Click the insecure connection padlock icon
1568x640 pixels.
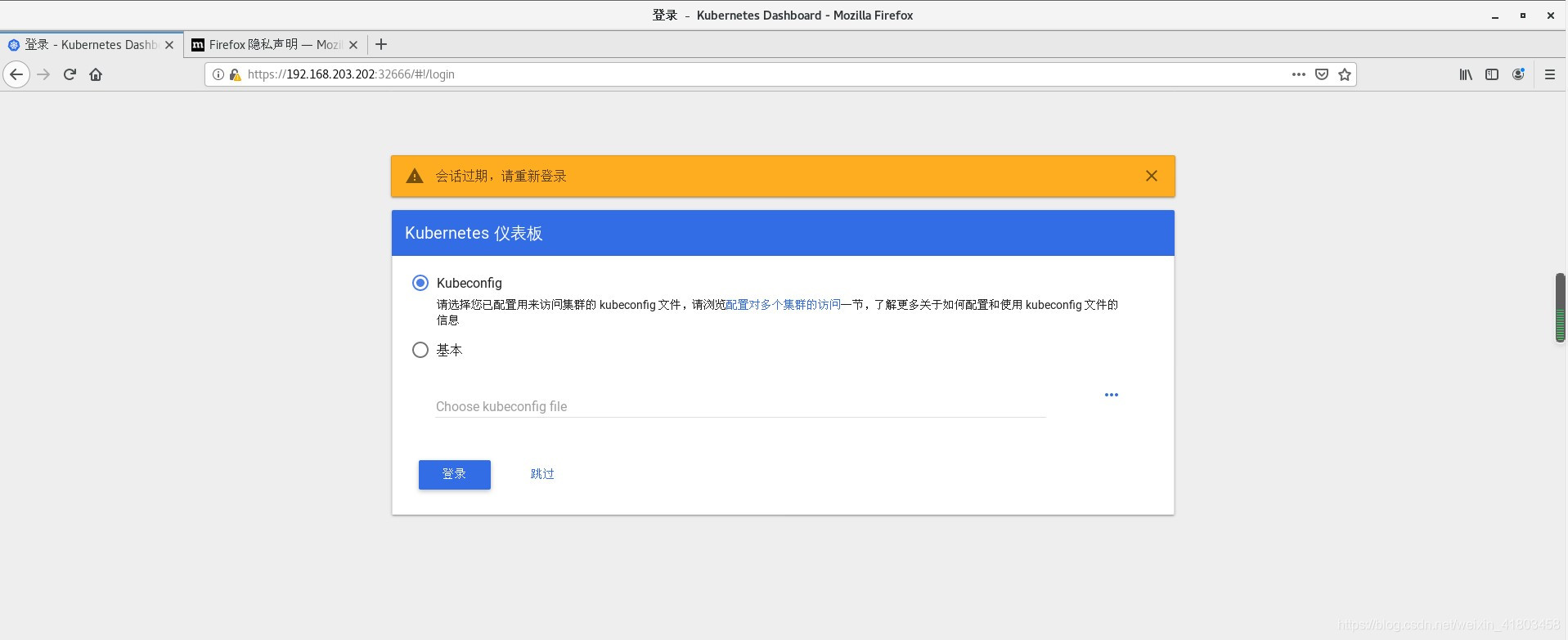(235, 74)
